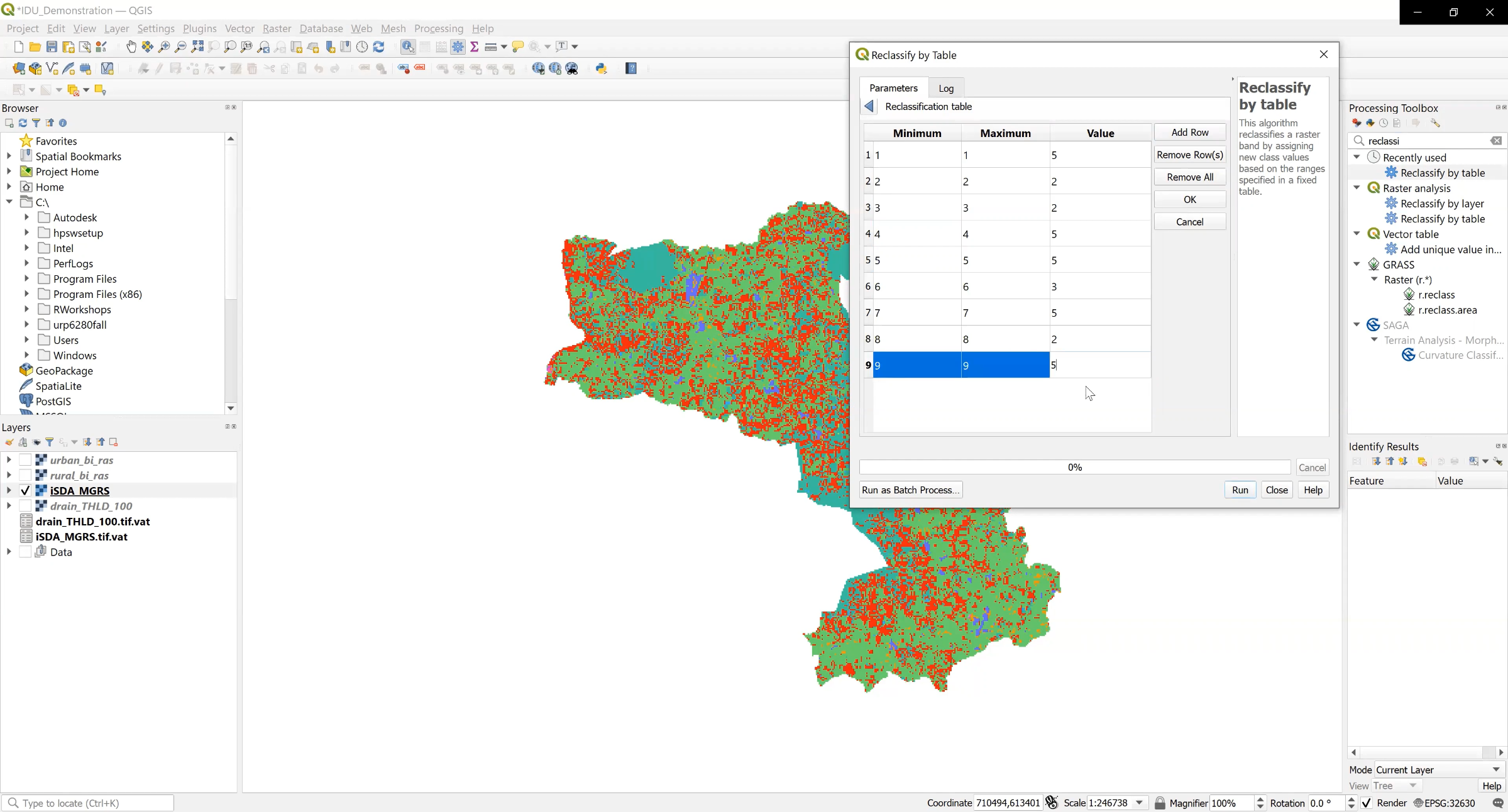Switch to the Log tab
This screenshot has height=812, width=1508.
tap(946, 88)
